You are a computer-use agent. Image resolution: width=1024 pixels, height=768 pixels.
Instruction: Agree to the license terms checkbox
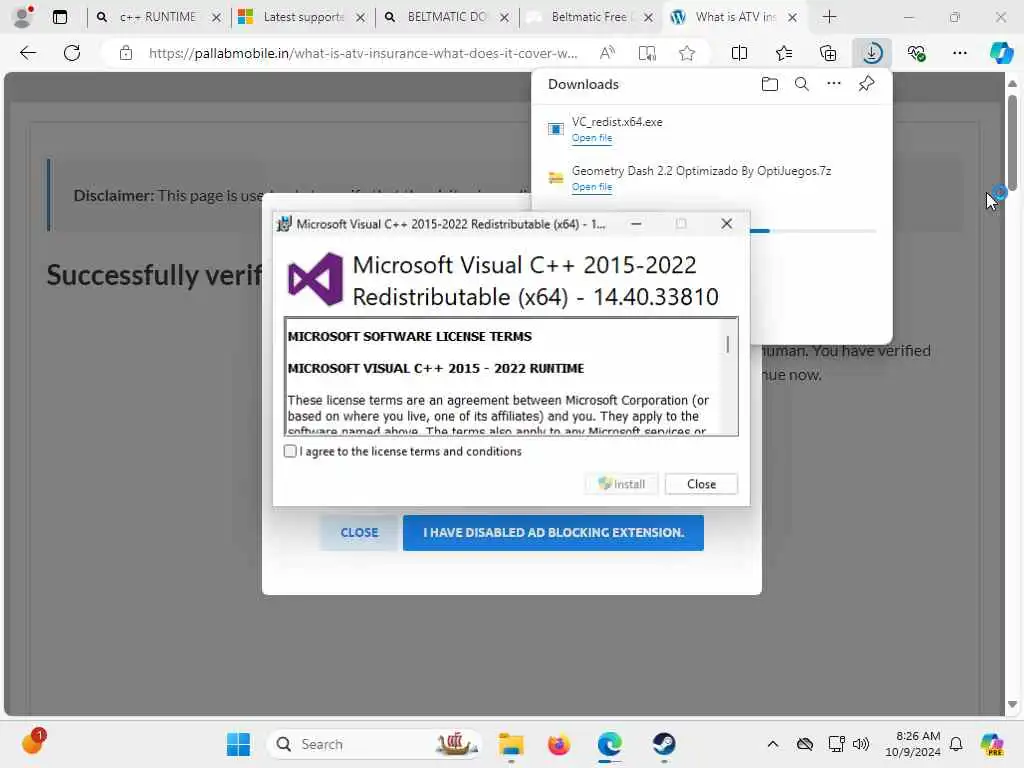click(x=290, y=451)
